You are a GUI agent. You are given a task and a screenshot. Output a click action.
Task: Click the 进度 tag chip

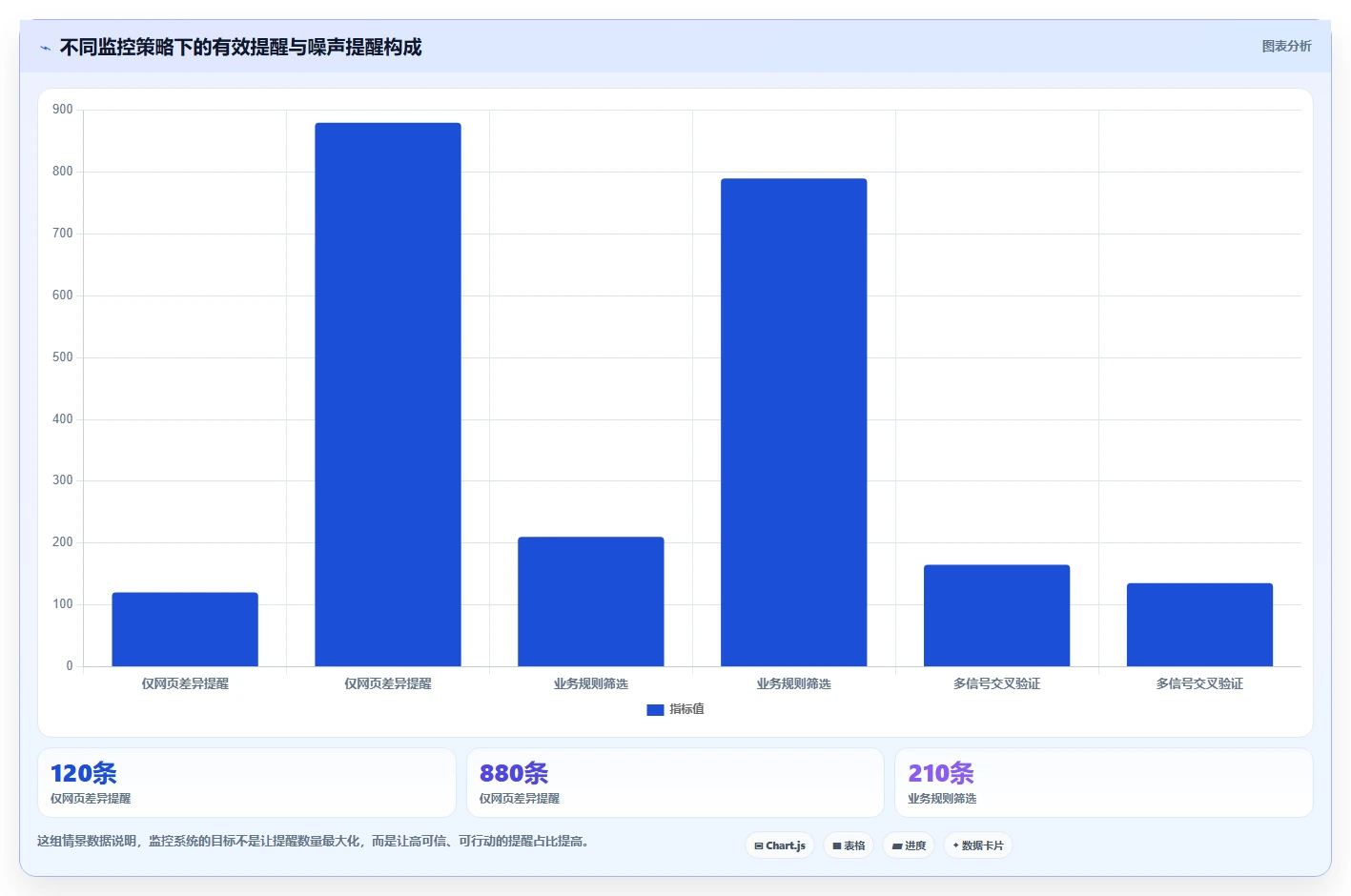[909, 845]
